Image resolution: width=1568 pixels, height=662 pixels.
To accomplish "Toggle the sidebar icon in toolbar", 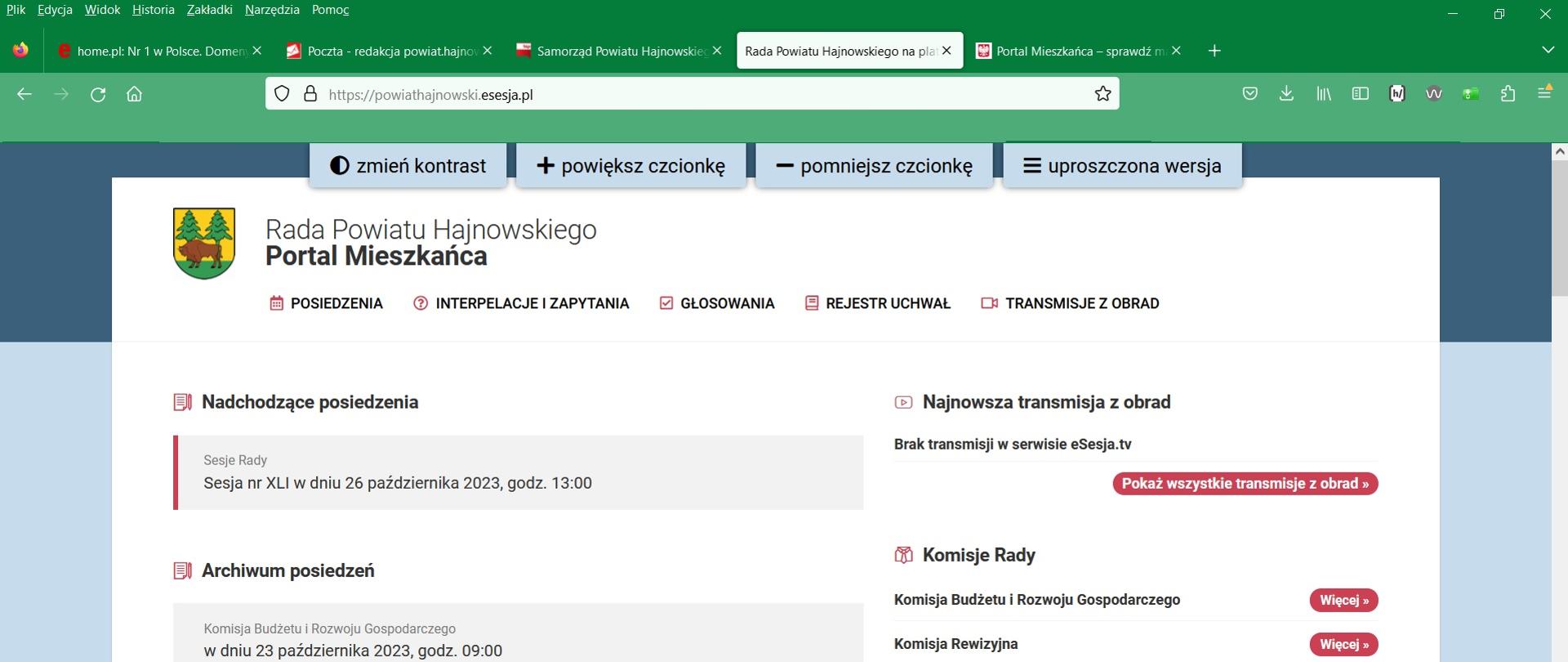I will 1361,94.
